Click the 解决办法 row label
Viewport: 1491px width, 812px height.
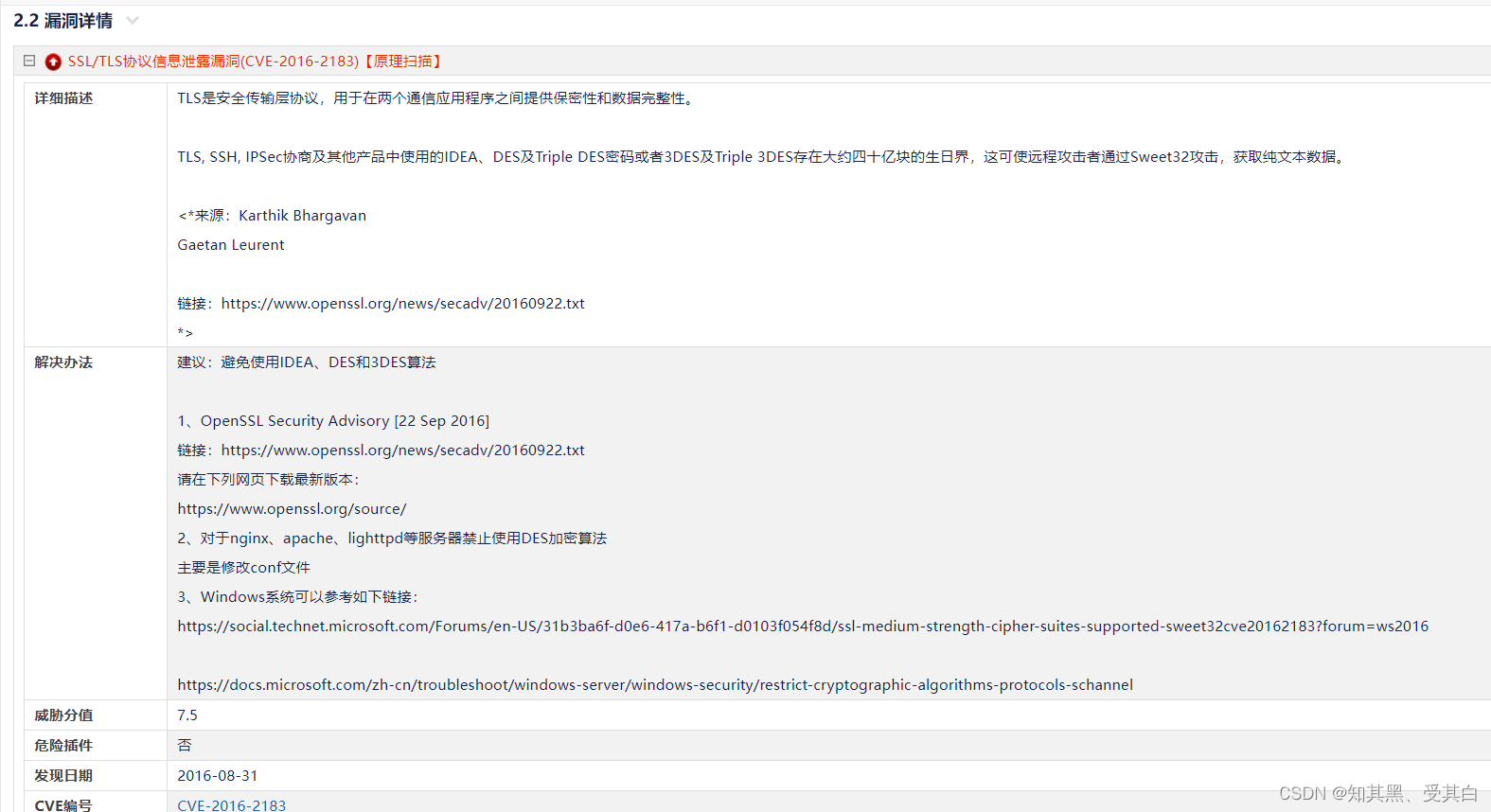[63, 362]
